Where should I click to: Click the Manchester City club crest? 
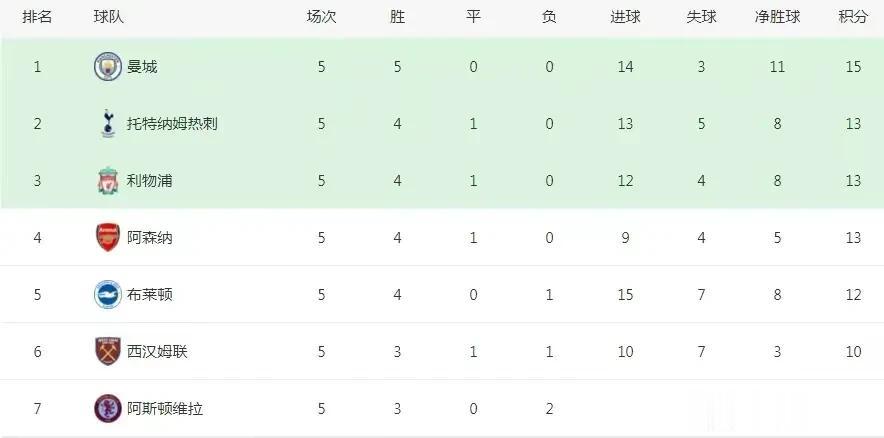click(108, 67)
